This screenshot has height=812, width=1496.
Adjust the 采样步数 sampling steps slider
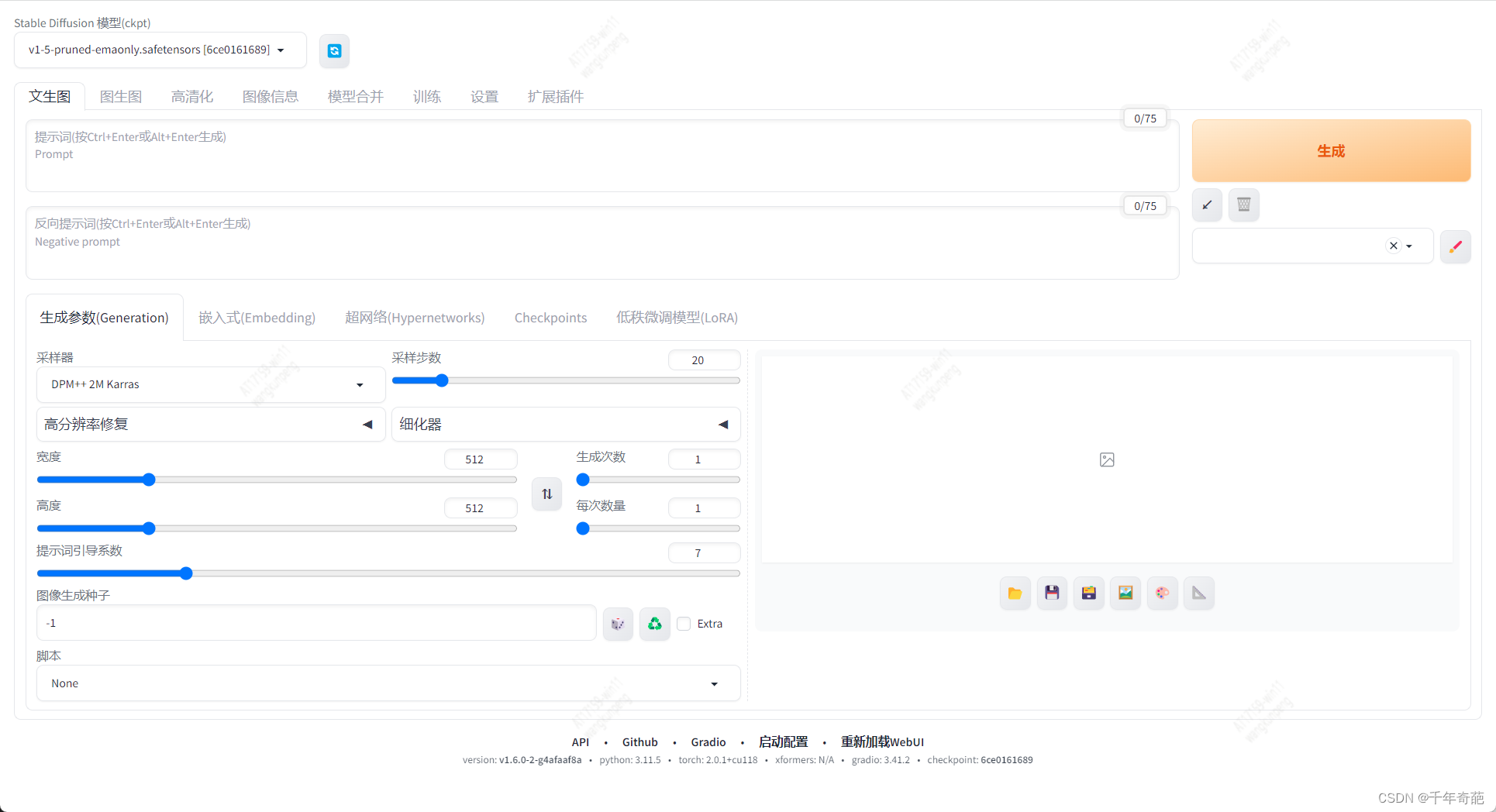pos(566,380)
